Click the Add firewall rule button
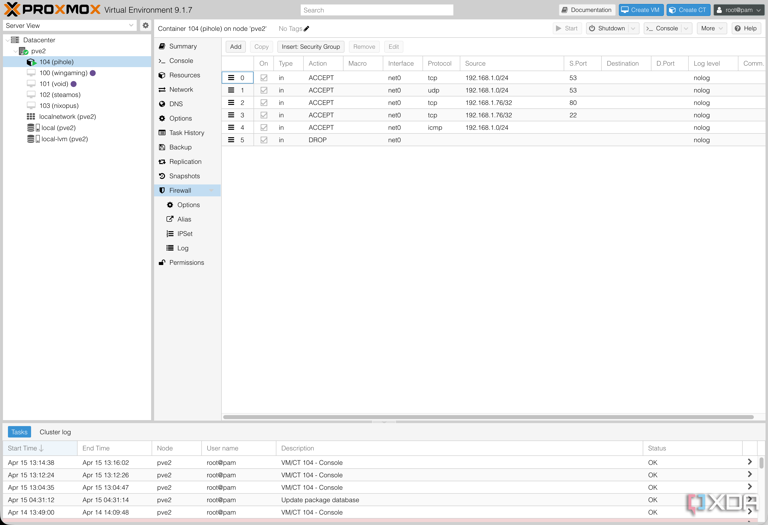This screenshot has width=768, height=525. 235,47
